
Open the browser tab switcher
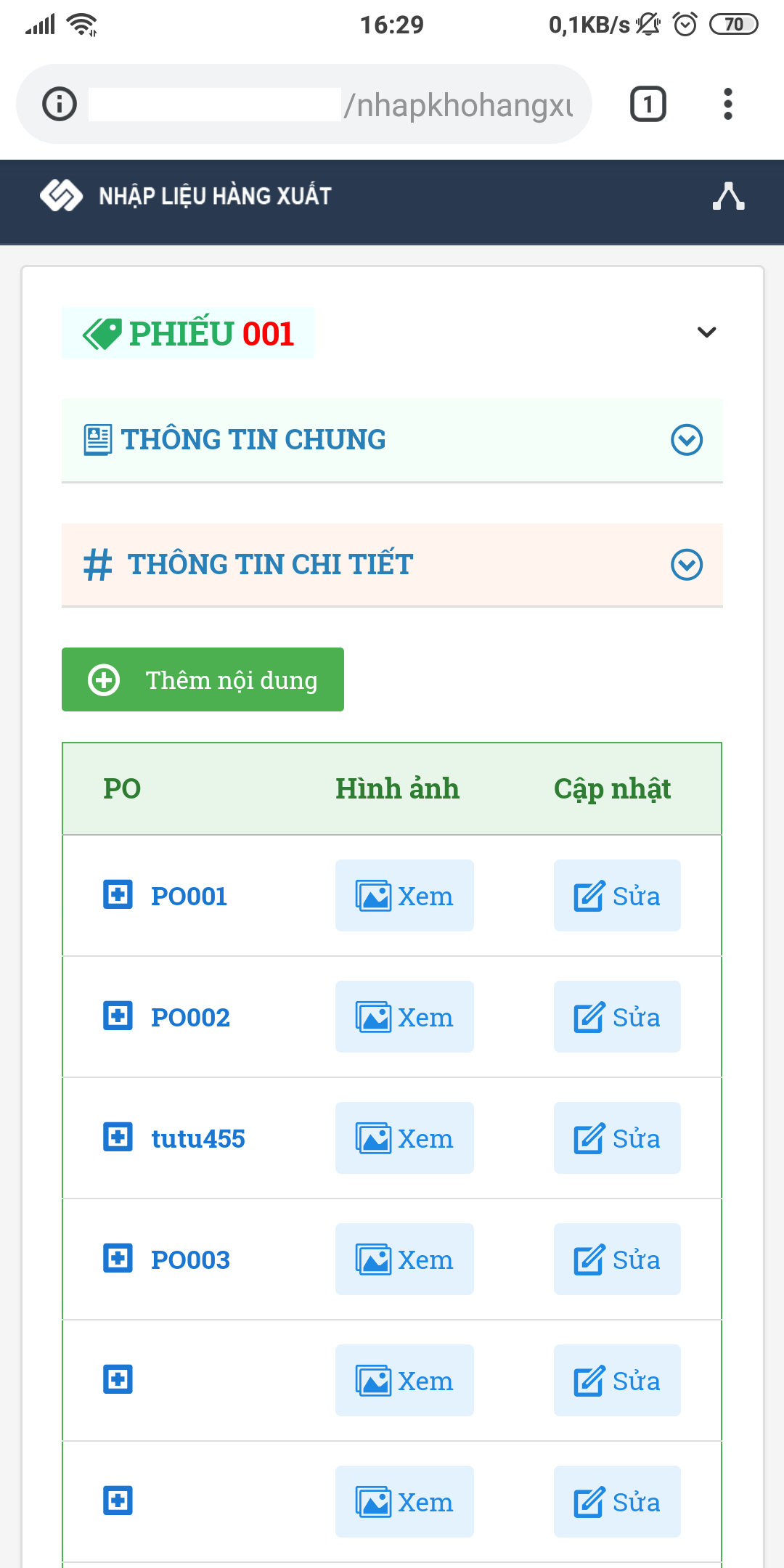648,104
